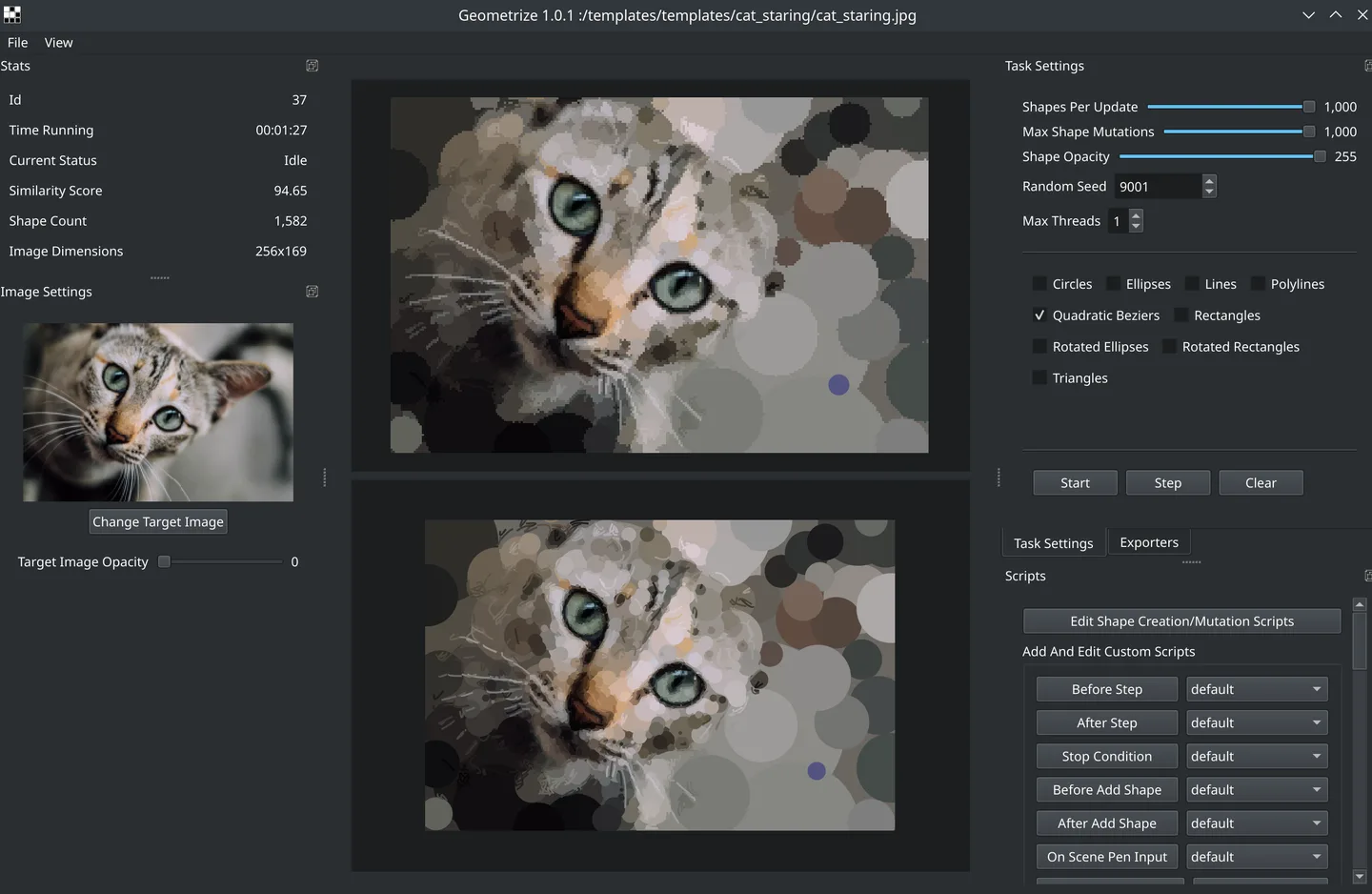Click the Shape Opacity slider handle
This screenshot has height=894, width=1372.
(x=1320, y=156)
